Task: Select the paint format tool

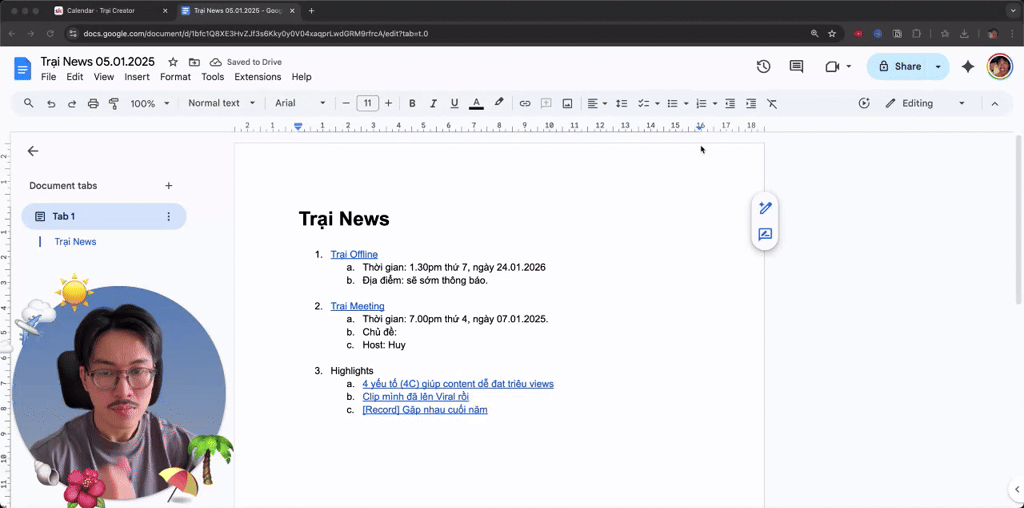Action: coord(114,103)
